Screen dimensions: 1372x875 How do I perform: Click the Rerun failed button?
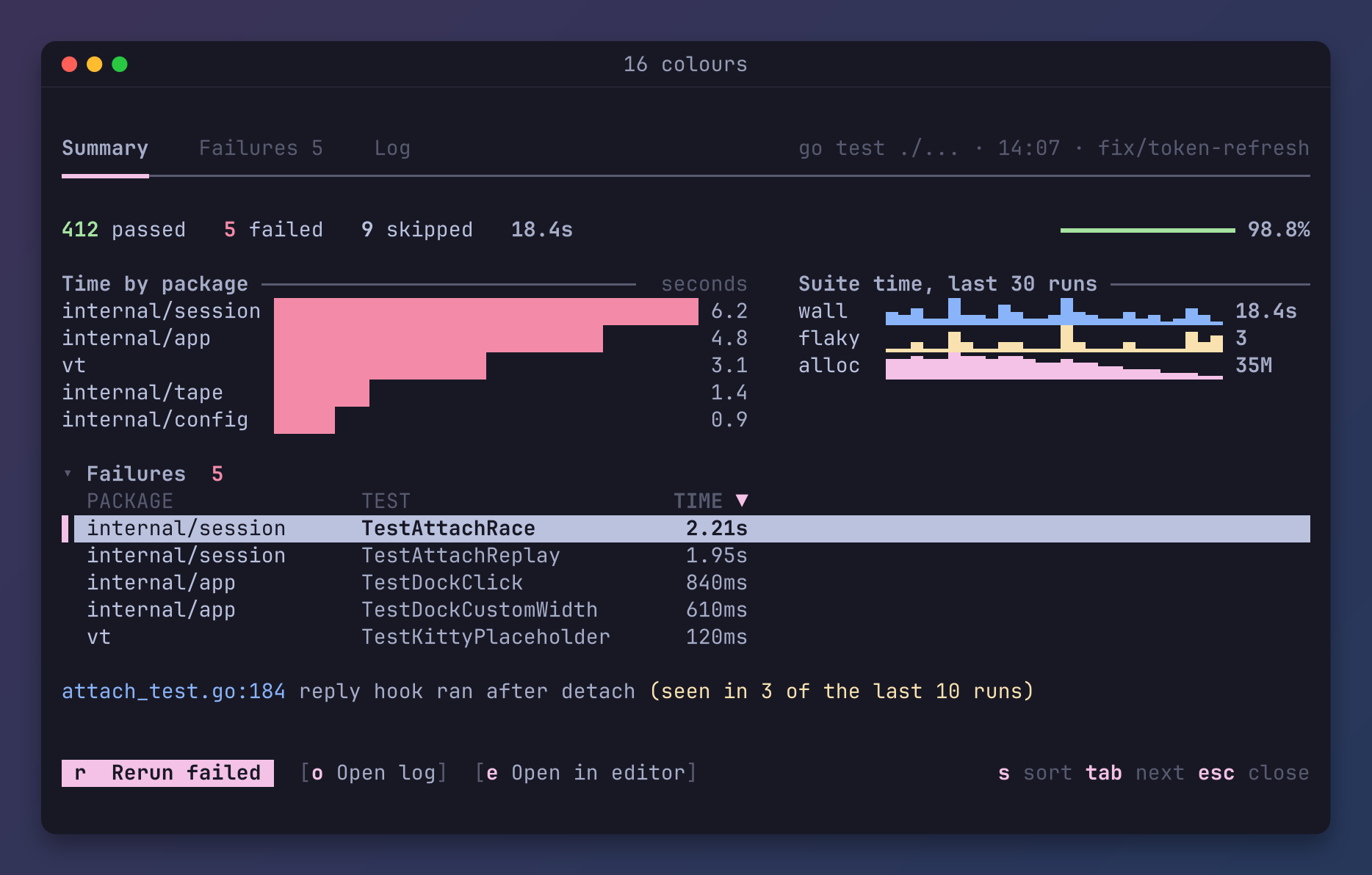point(167,773)
